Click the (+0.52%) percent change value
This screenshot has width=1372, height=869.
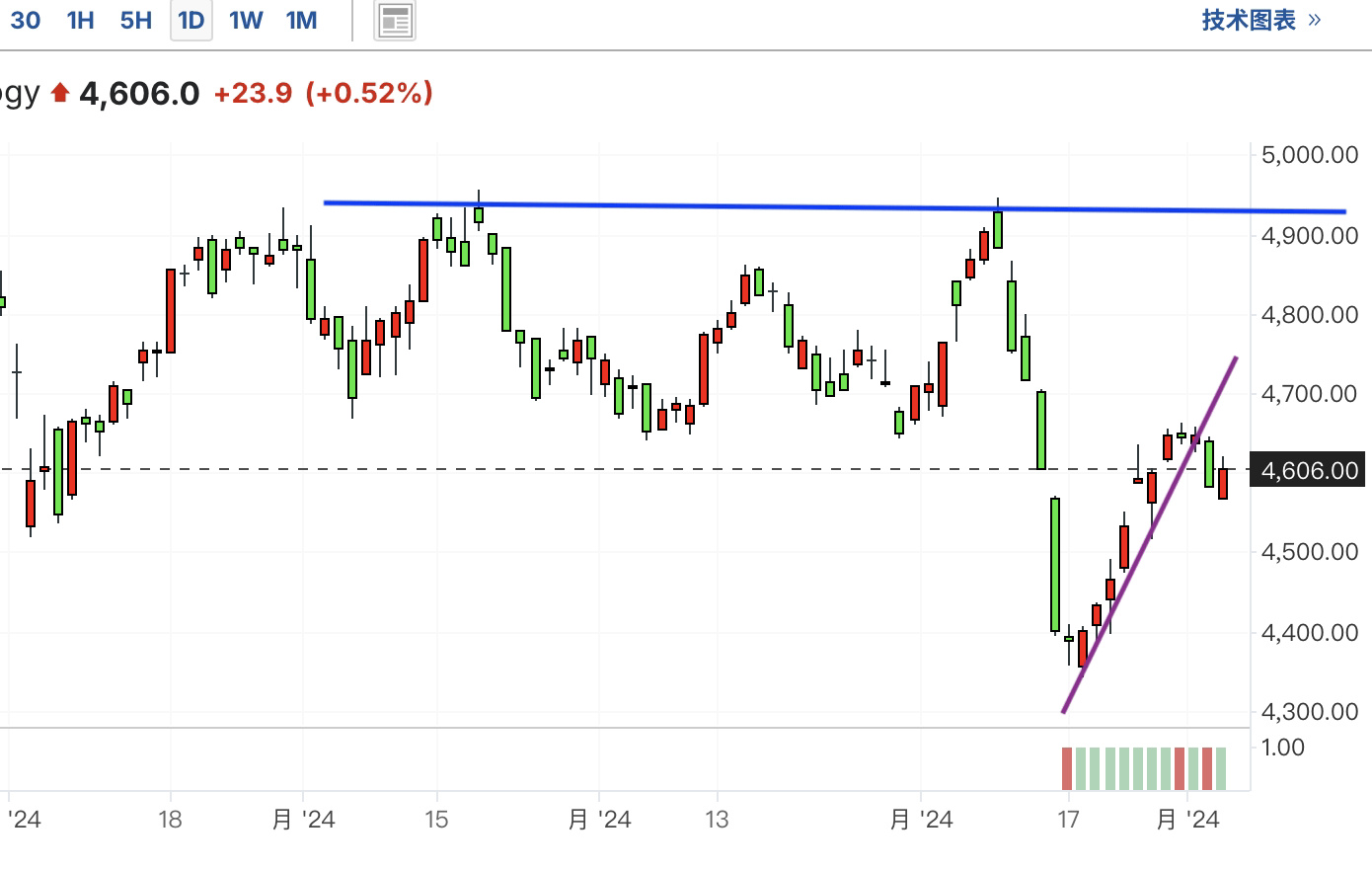click(x=369, y=94)
